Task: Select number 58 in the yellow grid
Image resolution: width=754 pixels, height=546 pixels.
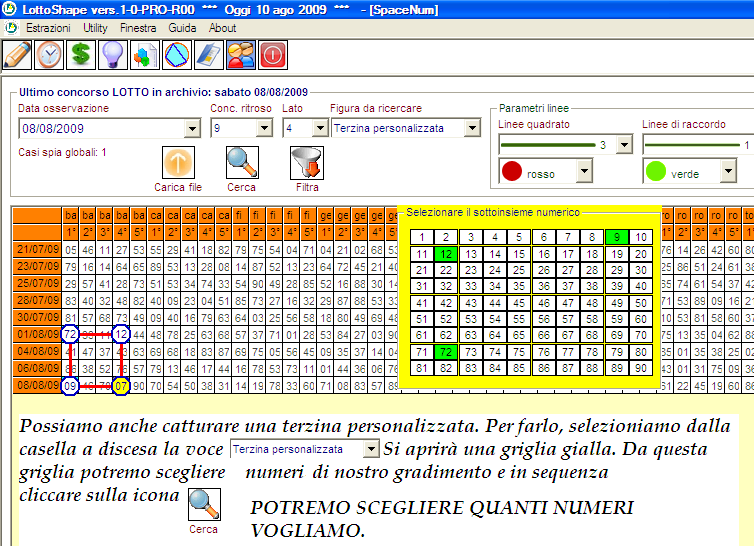Action: click(592, 319)
